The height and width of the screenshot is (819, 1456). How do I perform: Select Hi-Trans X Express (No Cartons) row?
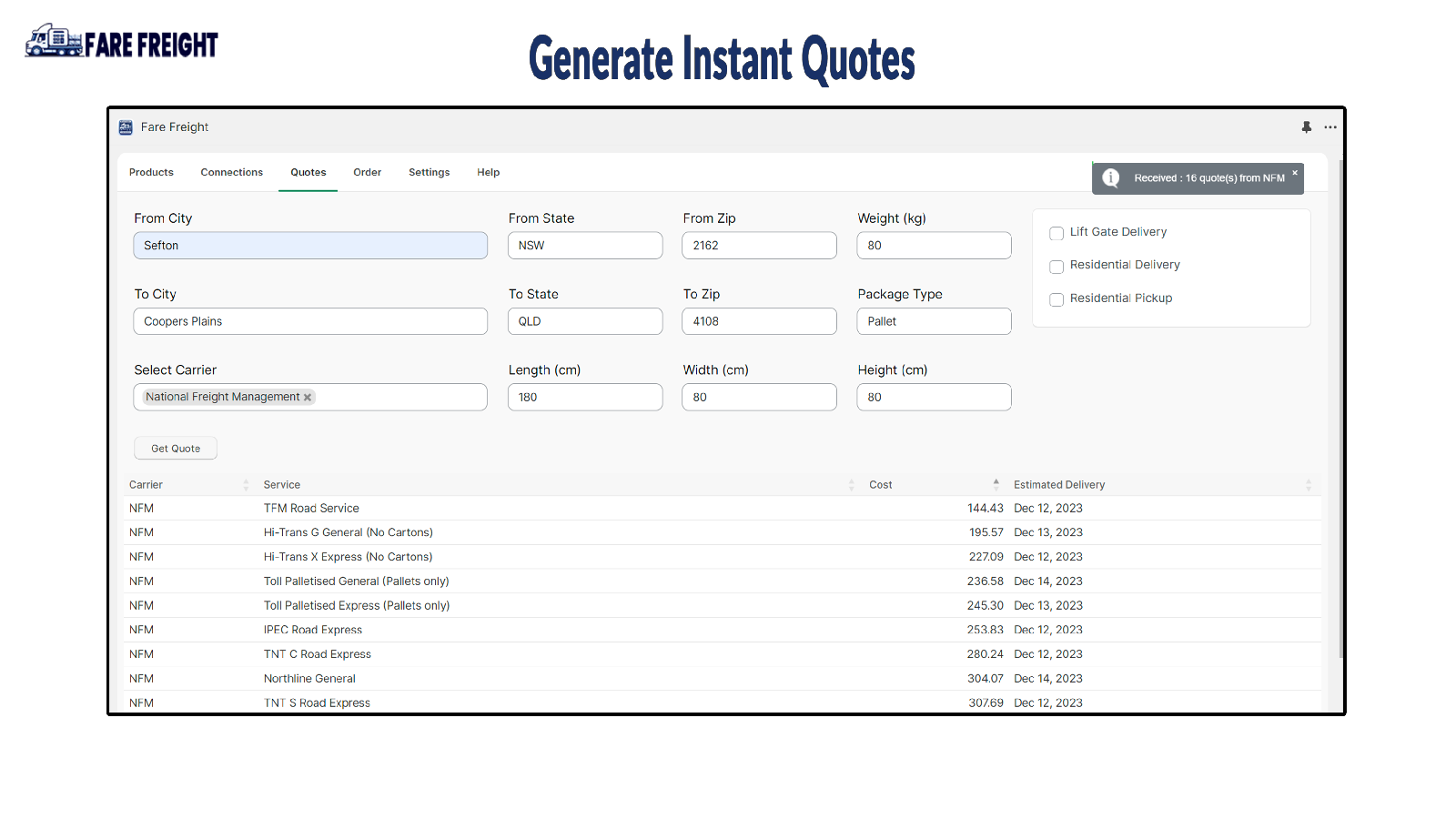click(723, 557)
